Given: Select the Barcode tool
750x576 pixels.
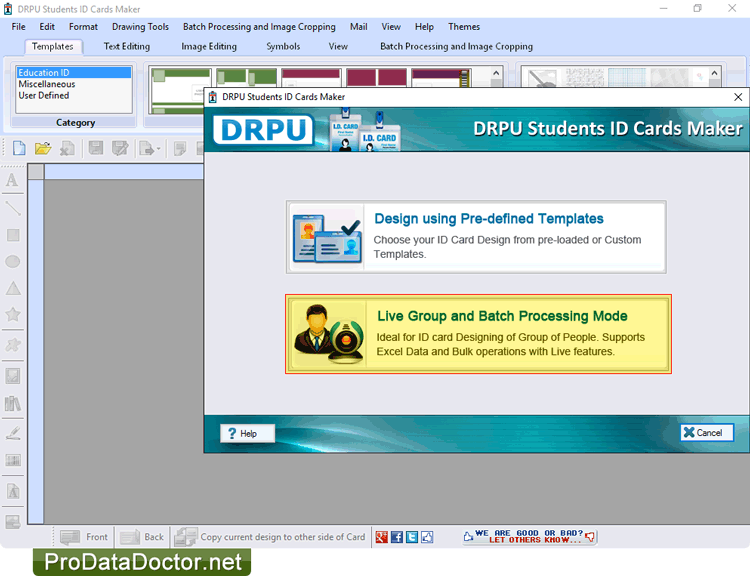Looking at the screenshot, I should coord(12,460).
